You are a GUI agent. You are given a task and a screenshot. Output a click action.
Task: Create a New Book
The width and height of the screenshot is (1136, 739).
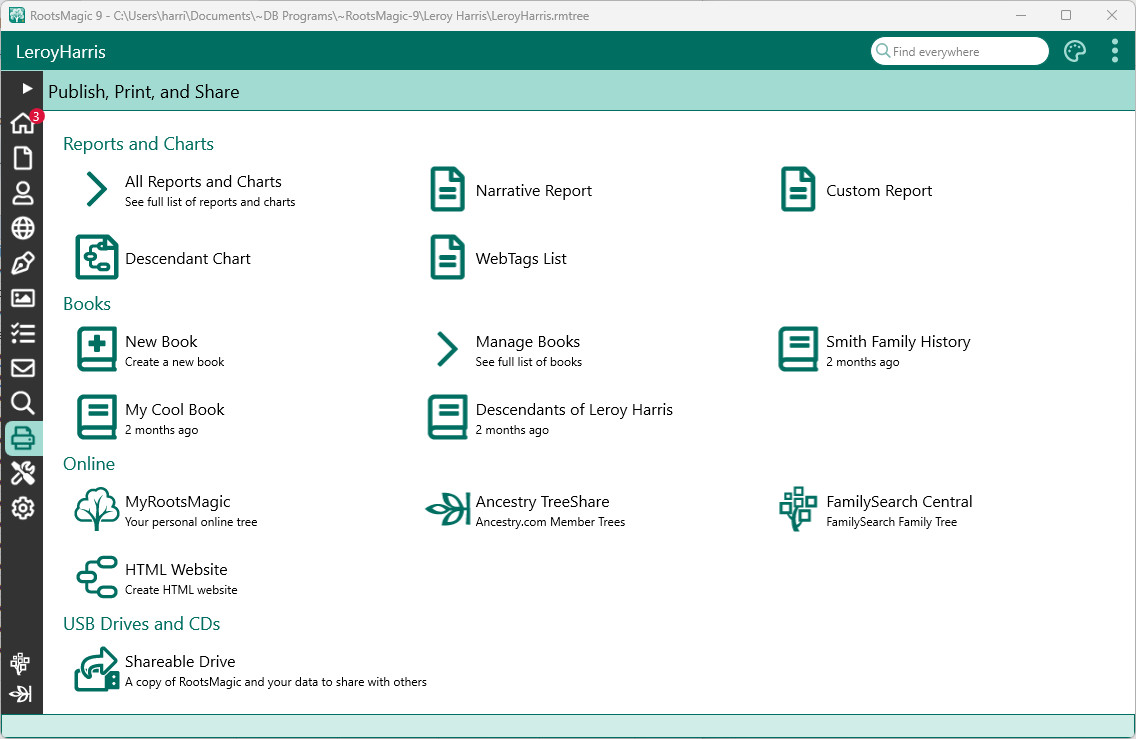point(160,349)
